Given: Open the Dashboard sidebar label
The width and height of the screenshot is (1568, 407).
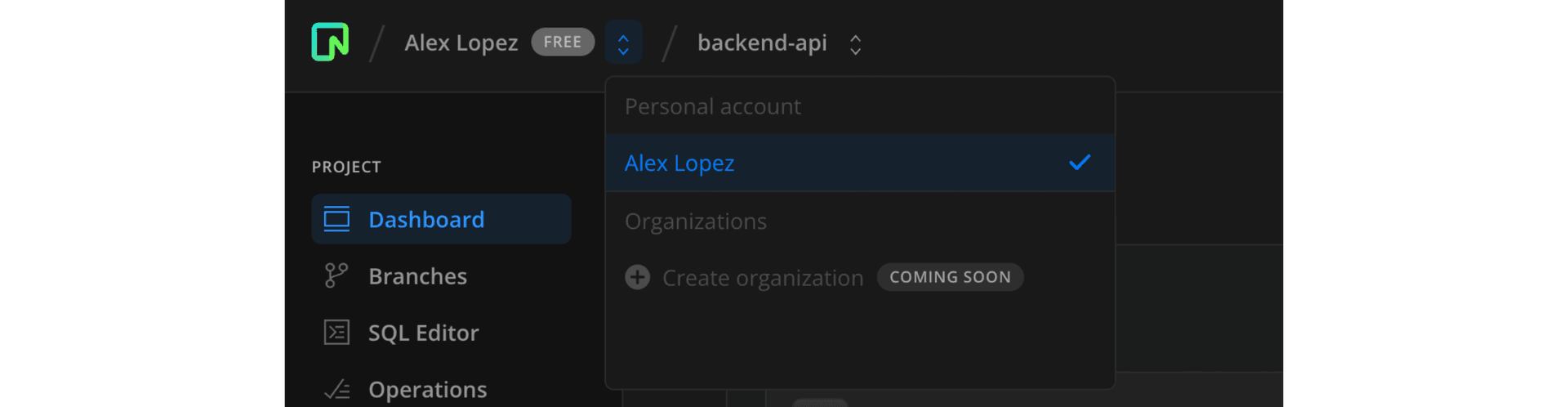Looking at the screenshot, I should click(x=426, y=219).
